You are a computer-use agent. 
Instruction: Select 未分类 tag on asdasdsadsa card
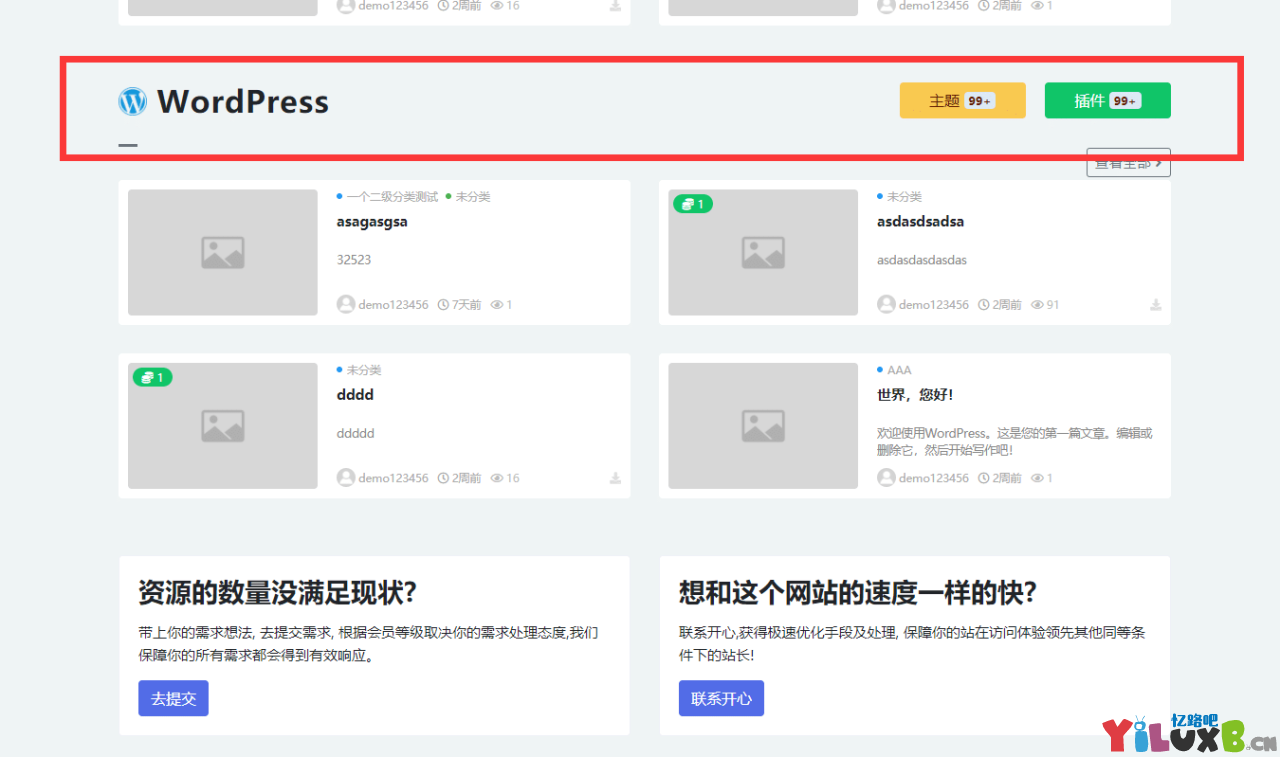(904, 197)
